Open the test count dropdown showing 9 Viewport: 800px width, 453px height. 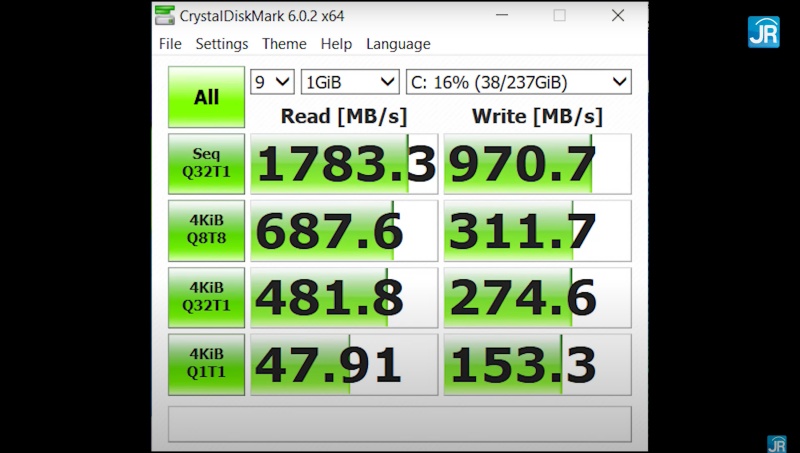(x=272, y=82)
